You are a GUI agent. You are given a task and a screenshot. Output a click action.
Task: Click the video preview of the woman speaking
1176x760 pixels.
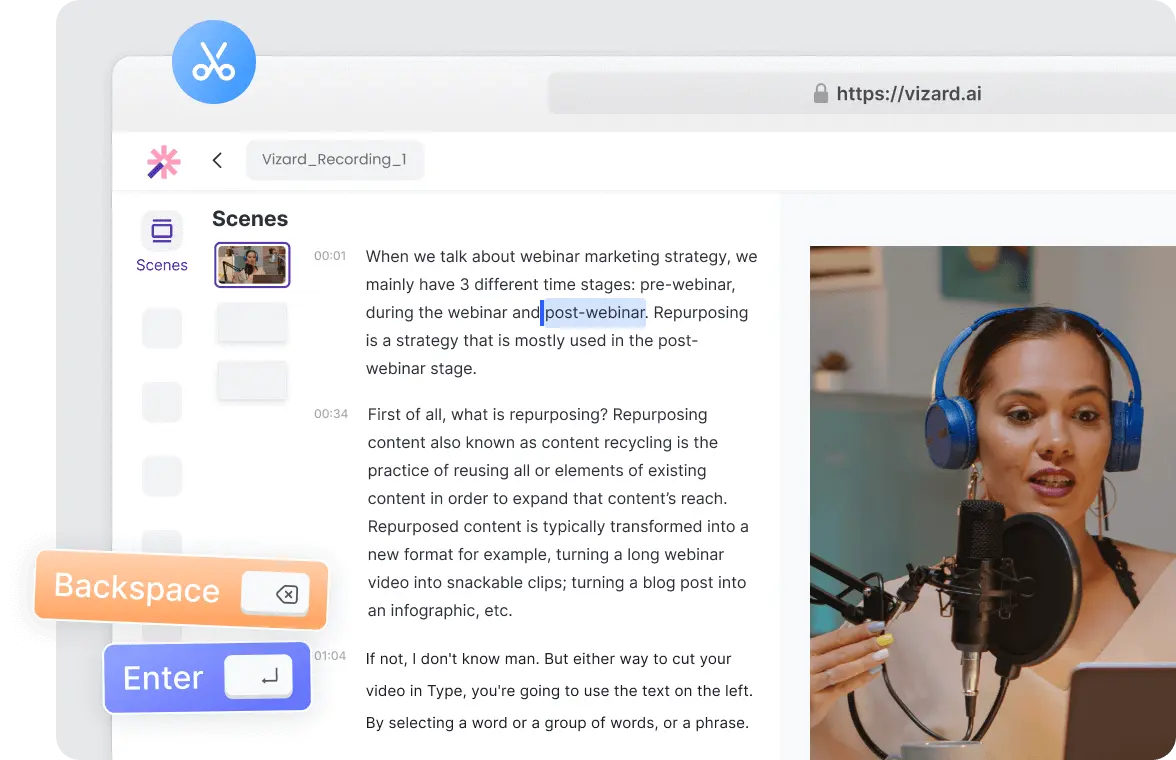coord(992,503)
